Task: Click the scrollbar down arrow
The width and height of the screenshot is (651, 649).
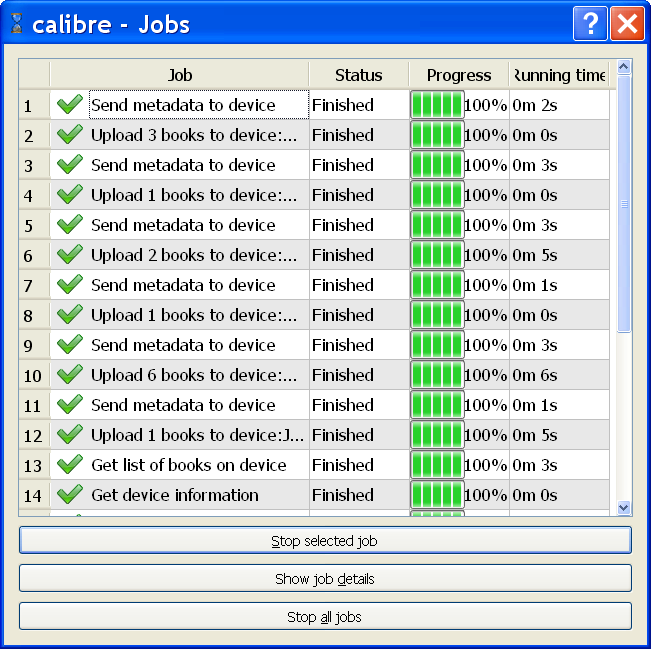Action: pyautogui.click(x=624, y=507)
